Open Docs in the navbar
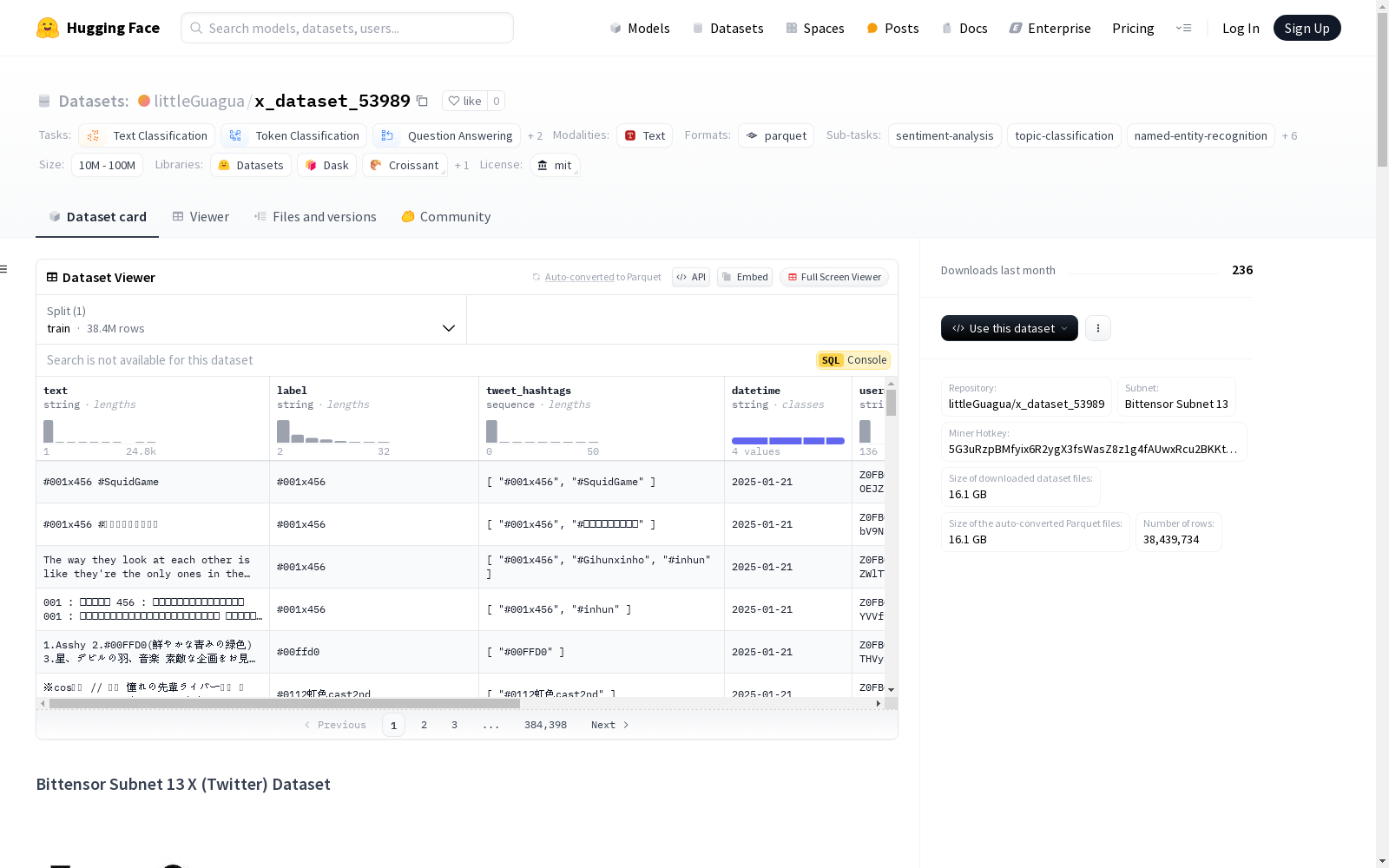 pyautogui.click(x=964, y=28)
